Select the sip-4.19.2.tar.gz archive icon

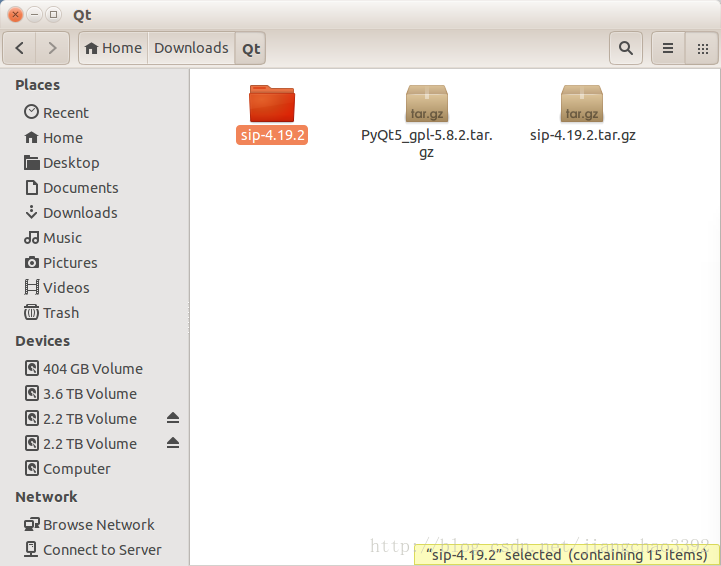pyautogui.click(x=582, y=103)
